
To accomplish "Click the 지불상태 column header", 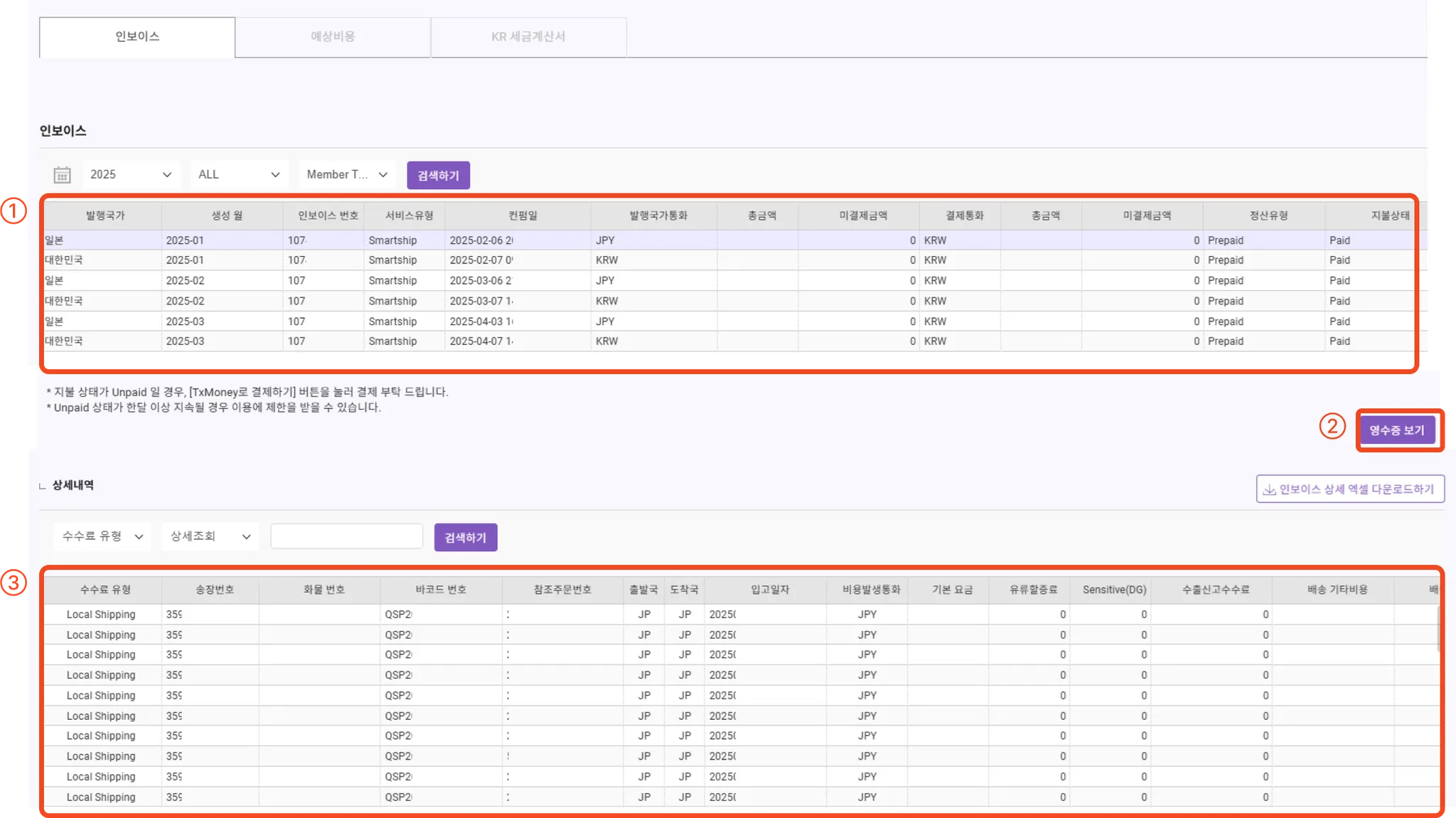I will [x=1389, y=216].
